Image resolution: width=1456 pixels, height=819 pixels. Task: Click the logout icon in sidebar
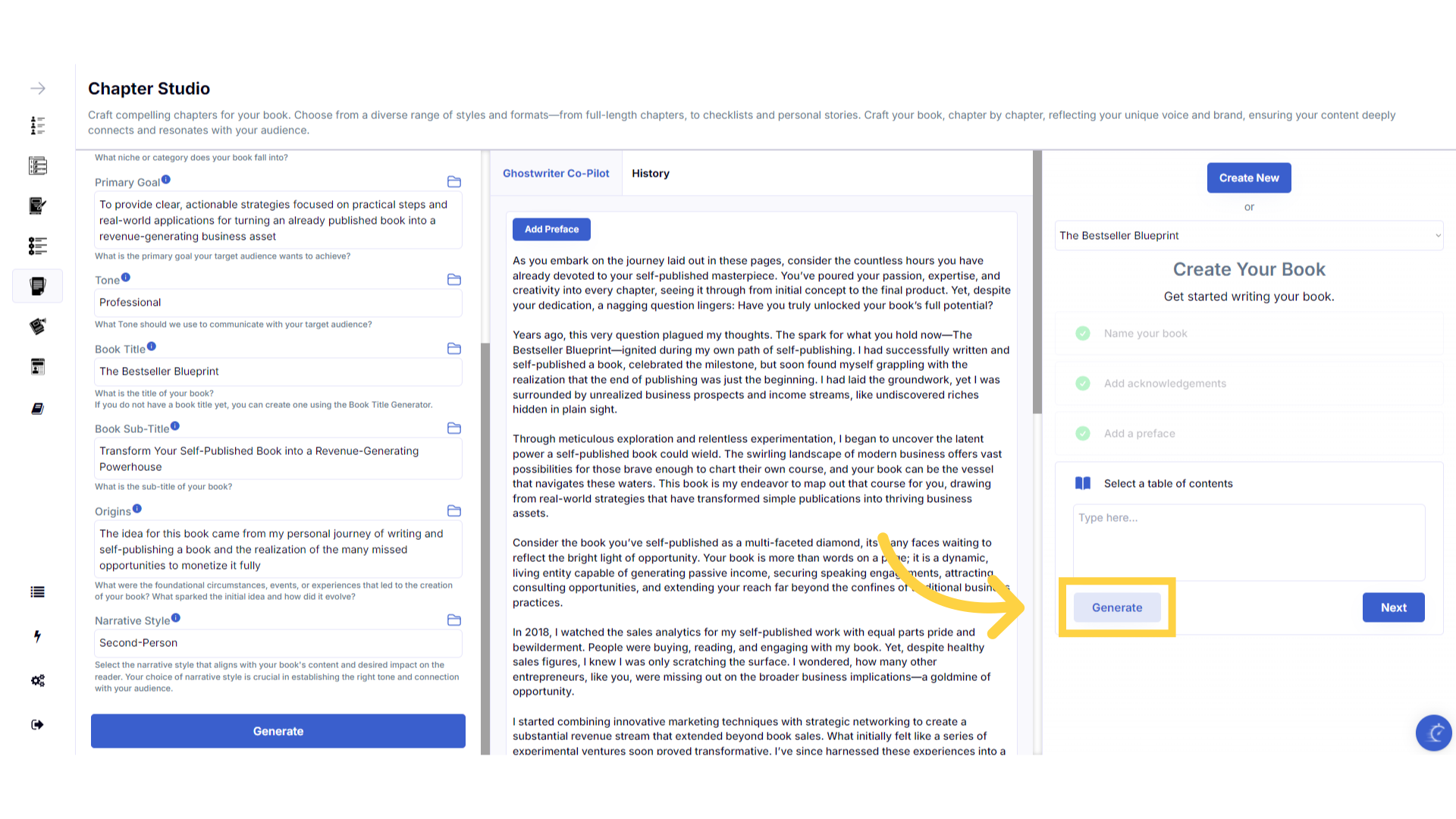pyautogui.click(x=37, y=725)
